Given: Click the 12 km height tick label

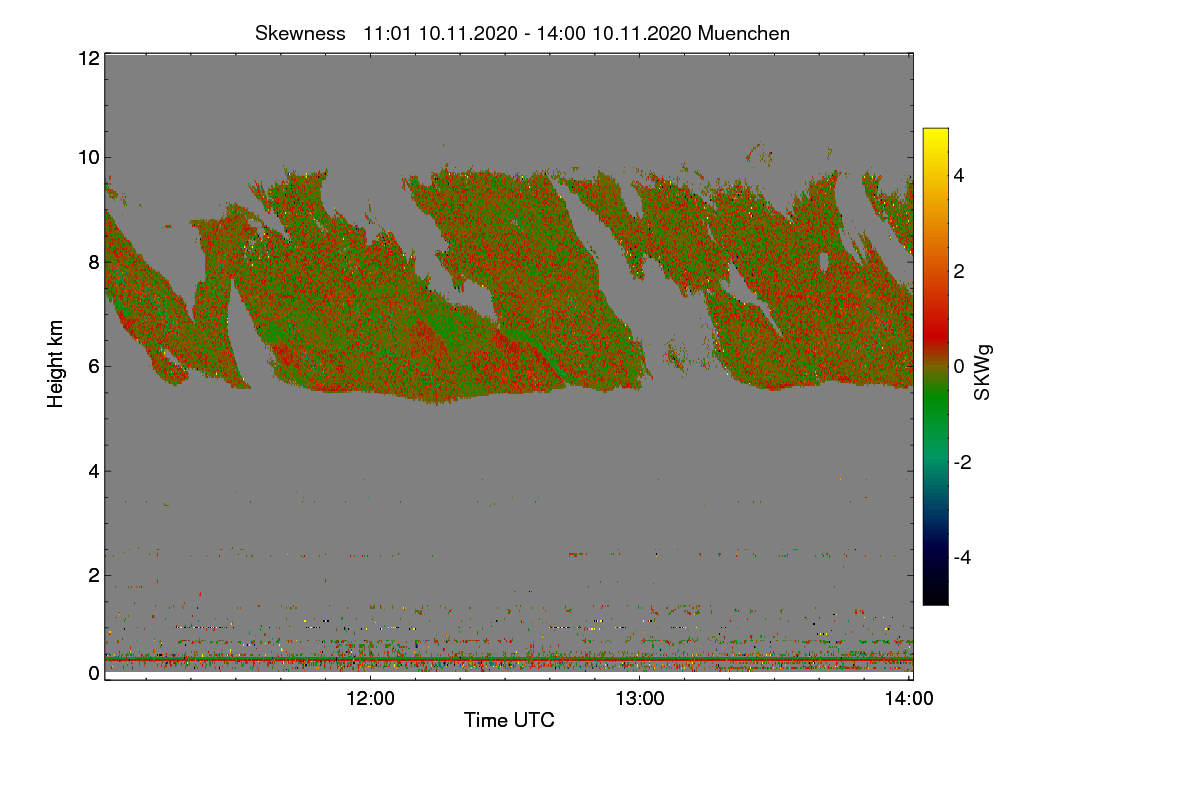Looking at the screenshot, I should (x=88, y=58).
